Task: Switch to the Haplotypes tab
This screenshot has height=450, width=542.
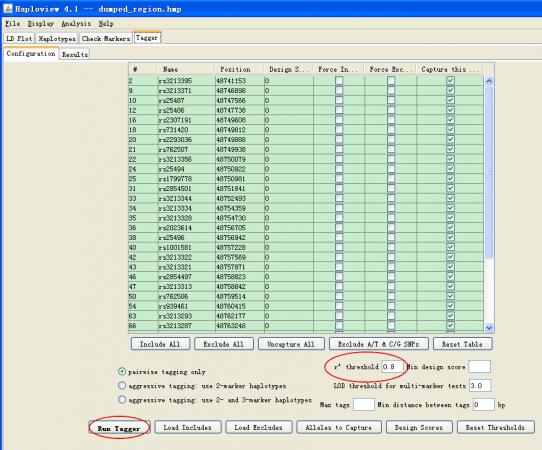Action: [x=57, y=38]
